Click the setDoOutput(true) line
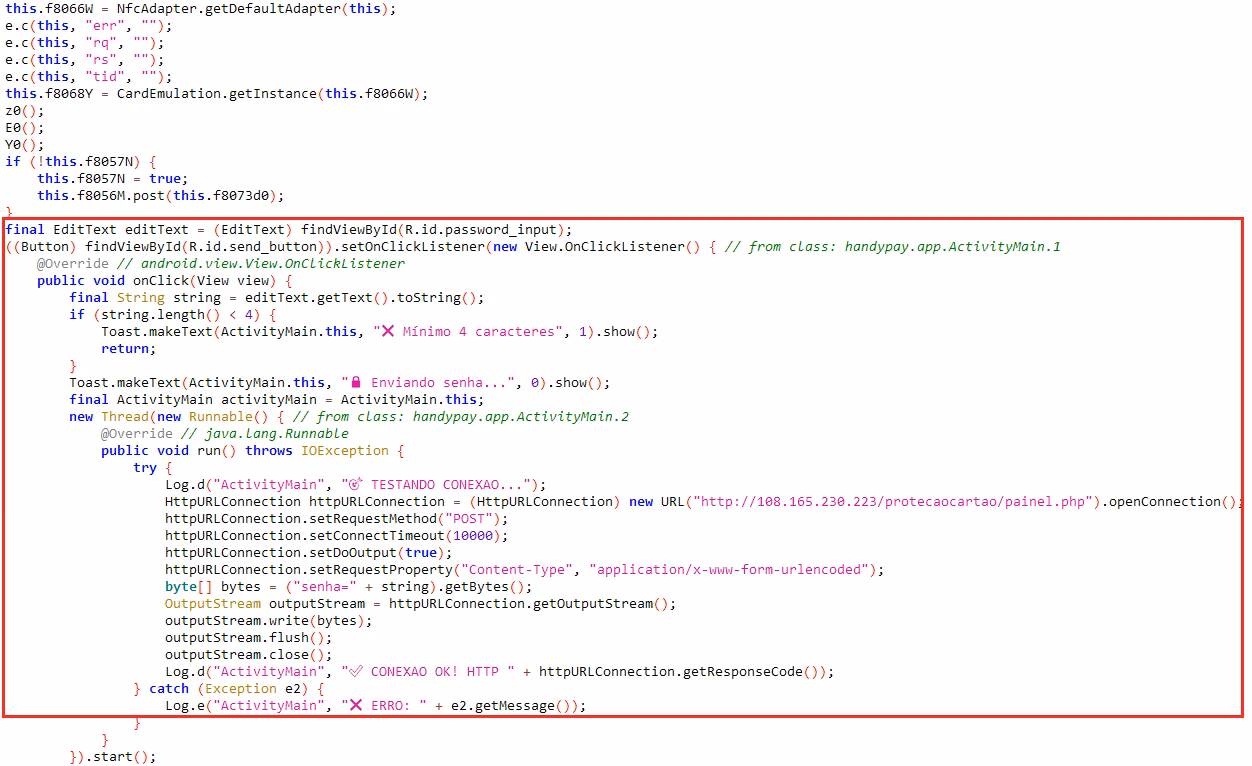 [309, 553]
